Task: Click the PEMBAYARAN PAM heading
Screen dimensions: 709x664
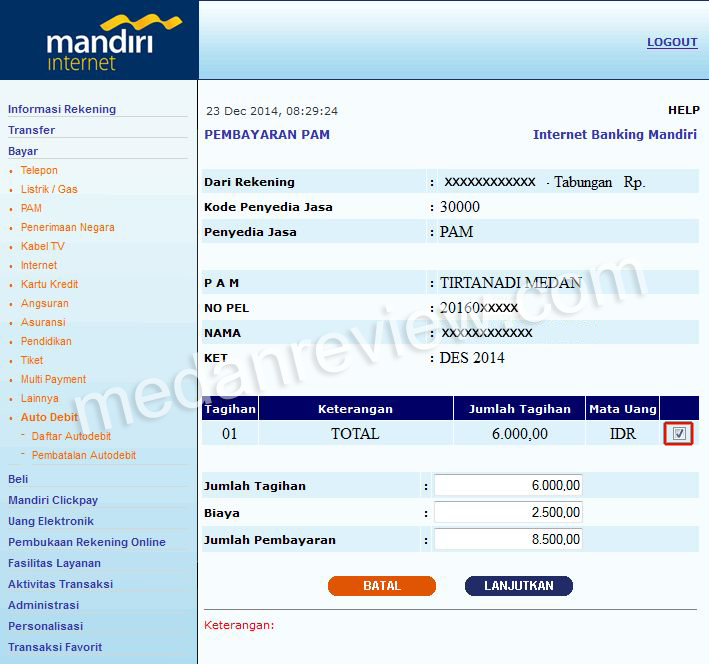Action: pyautogui.click(x=267, y=134)
